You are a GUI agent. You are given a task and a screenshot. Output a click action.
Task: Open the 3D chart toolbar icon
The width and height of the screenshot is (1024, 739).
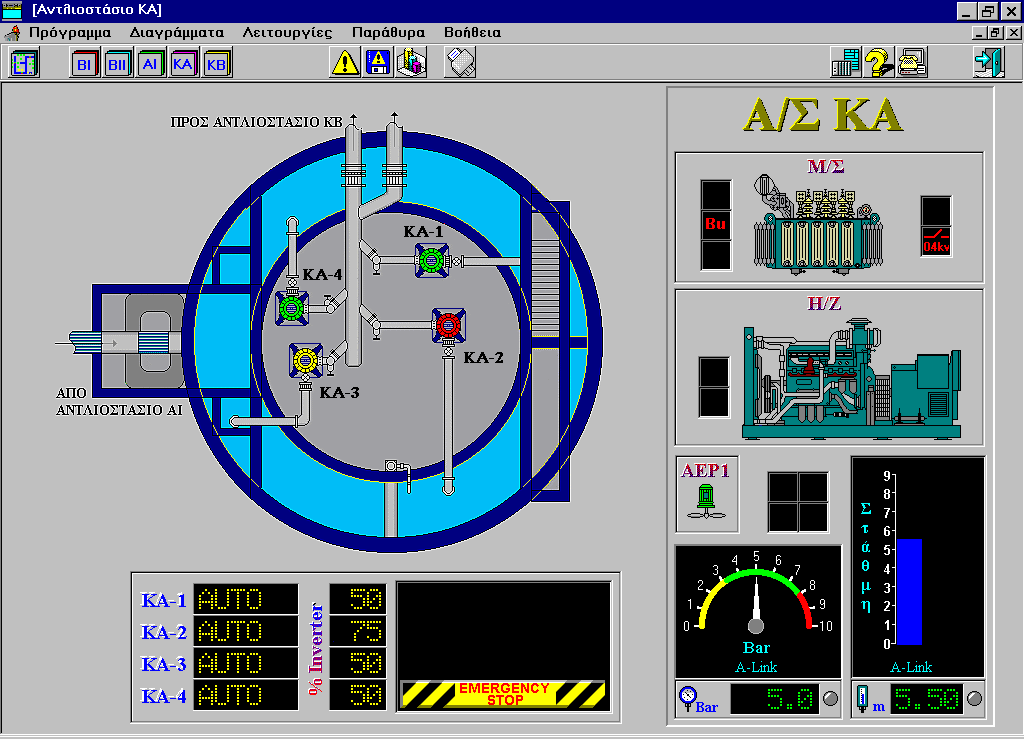411,63
